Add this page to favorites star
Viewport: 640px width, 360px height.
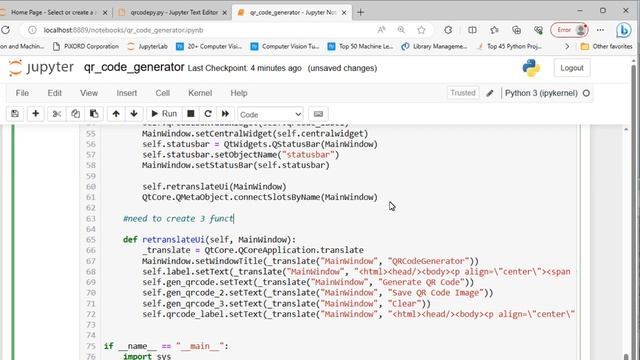pyautogui.click(x=421, y=30)
